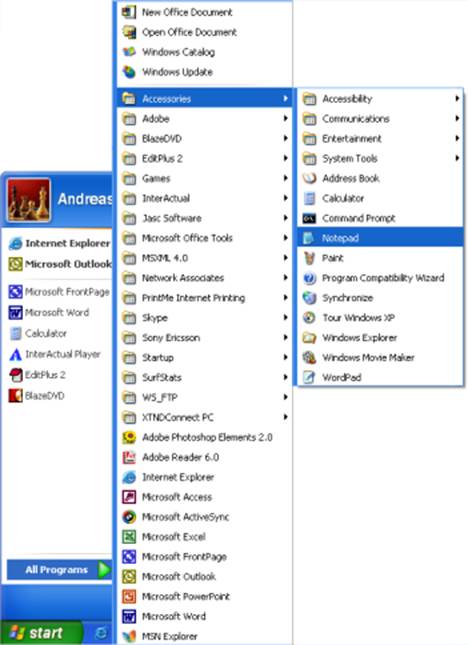
Task: Click the Tour Windows XP icon
Action: 309,318
